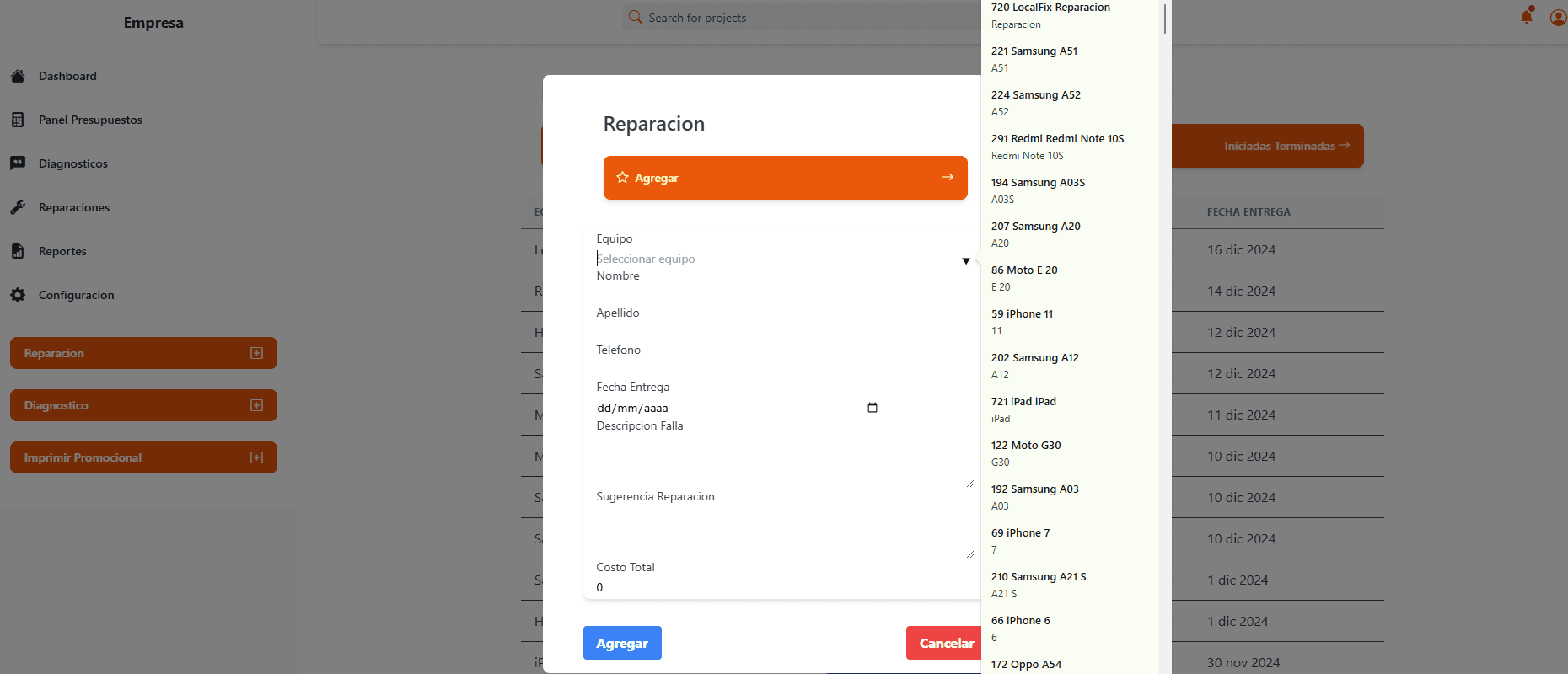Open notifications bell icon
Image resolution: width=1568 pixels, height=674 pixels.
1527,17
